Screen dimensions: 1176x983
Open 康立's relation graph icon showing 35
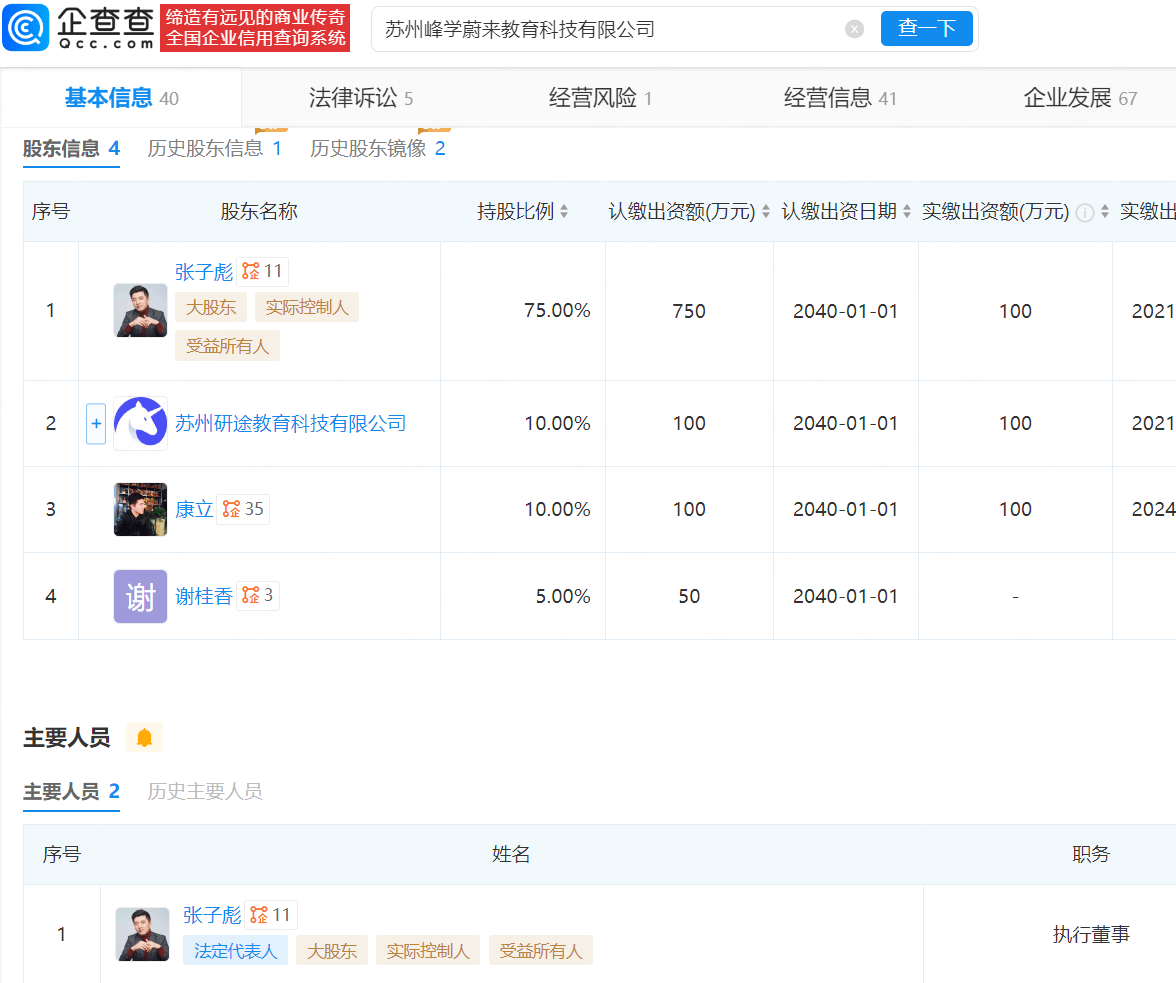(x=243, y=508)
